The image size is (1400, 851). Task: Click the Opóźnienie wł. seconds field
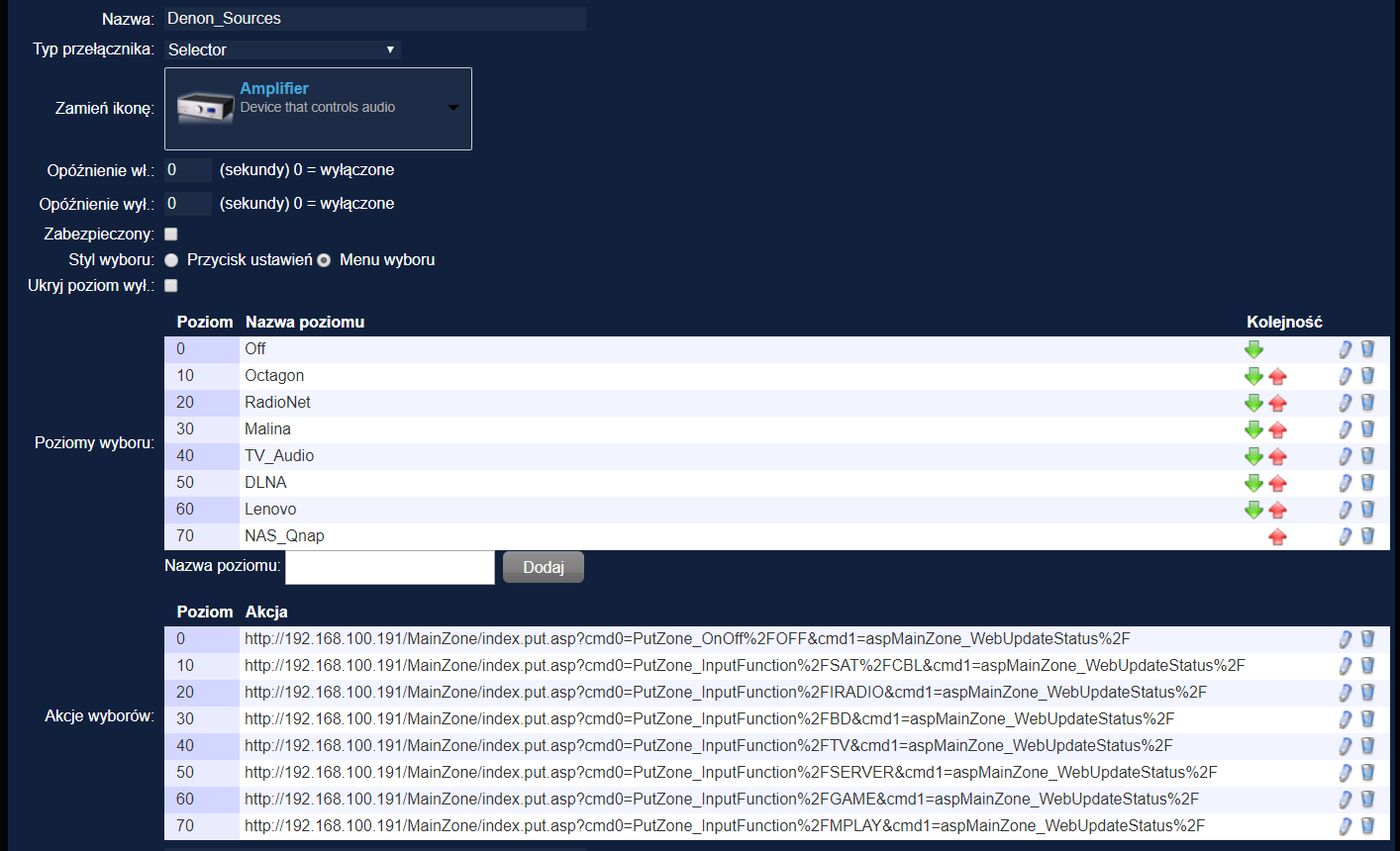pyautogui.click(x=188, y=170)
